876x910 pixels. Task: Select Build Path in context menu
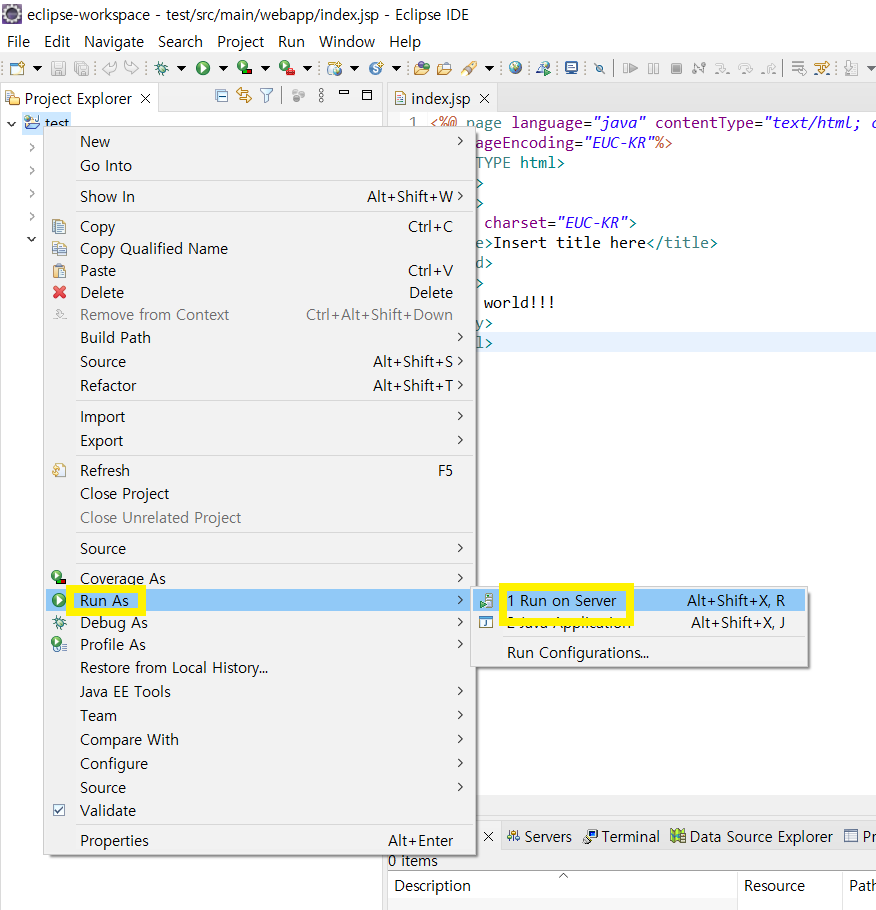click(260, 338)
